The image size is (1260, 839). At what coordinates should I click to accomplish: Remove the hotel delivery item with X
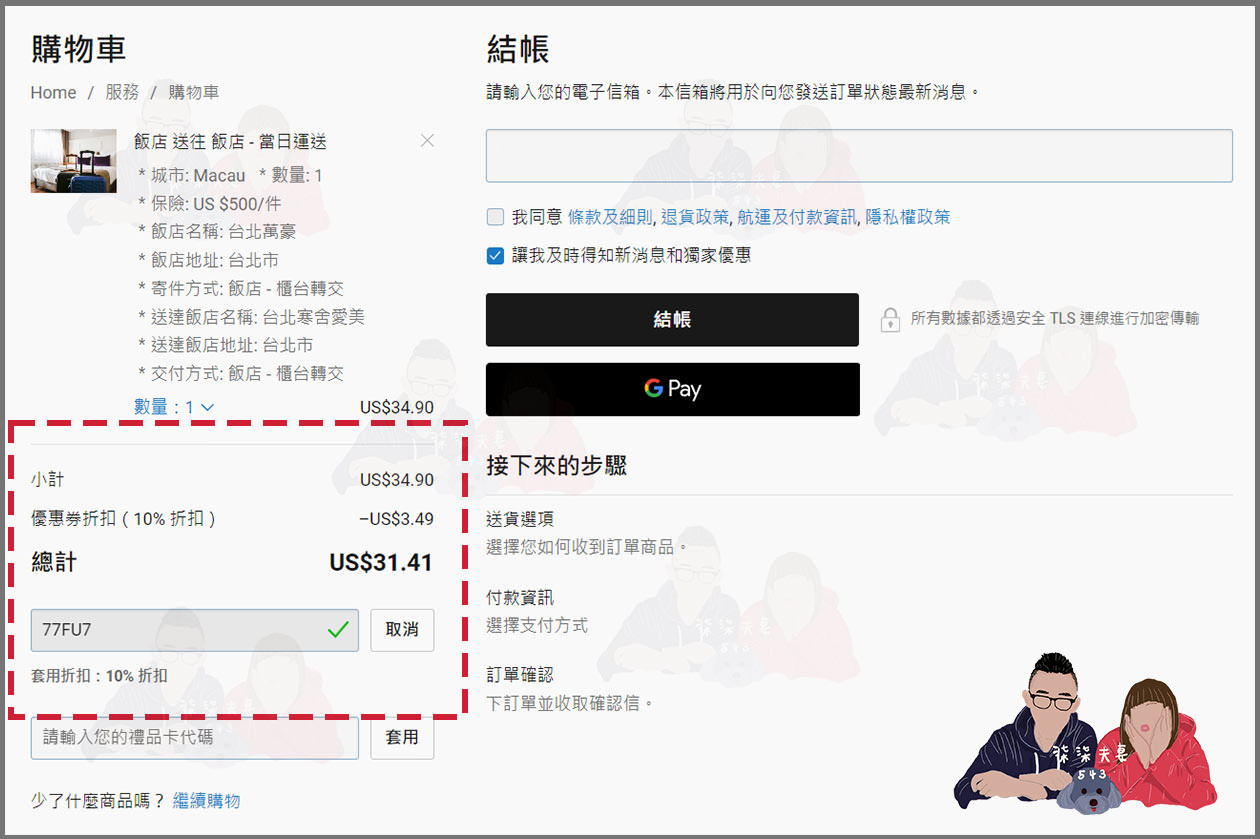click(427, 141)
